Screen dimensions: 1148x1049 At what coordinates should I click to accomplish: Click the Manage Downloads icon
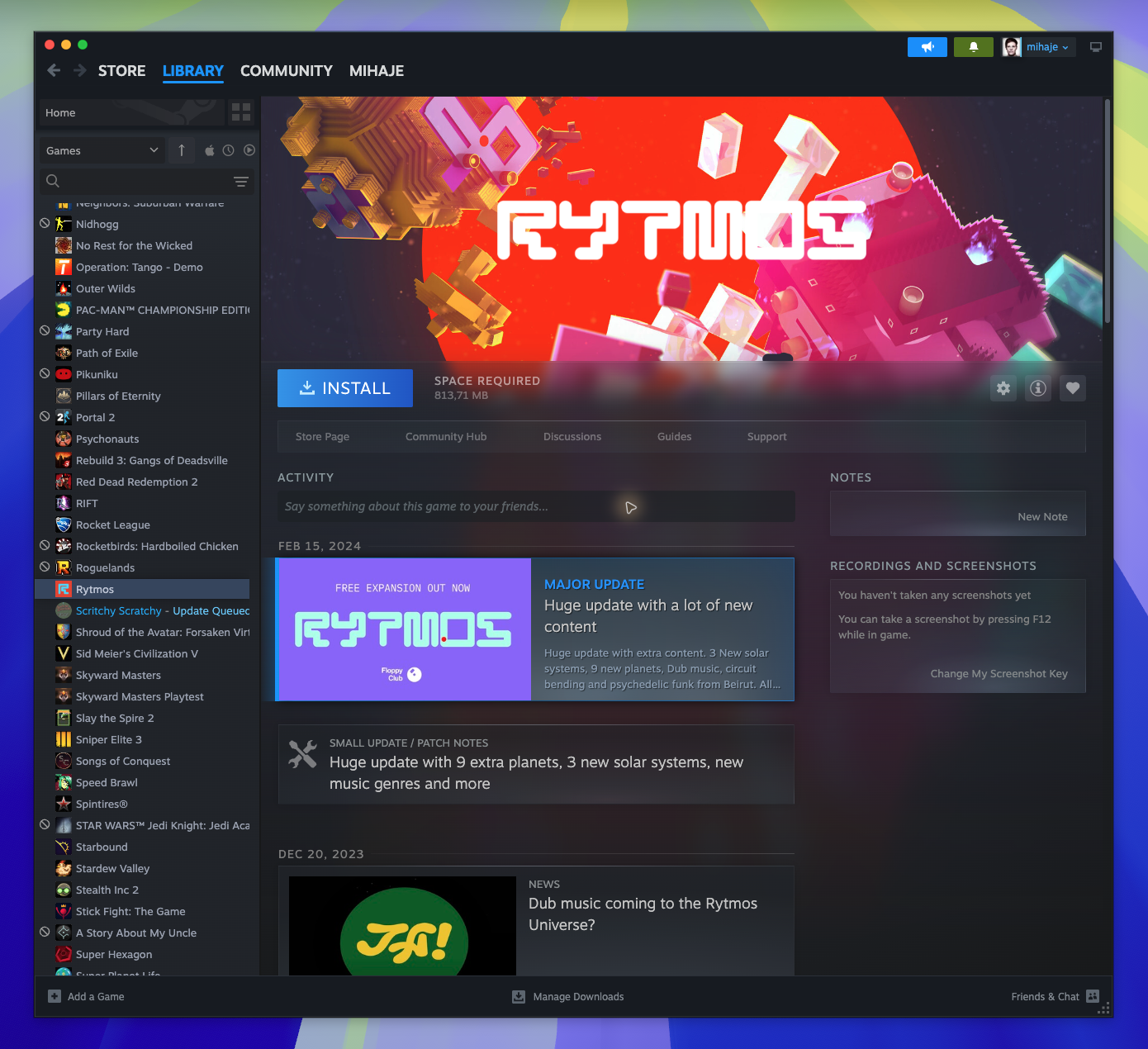[519, 996]
